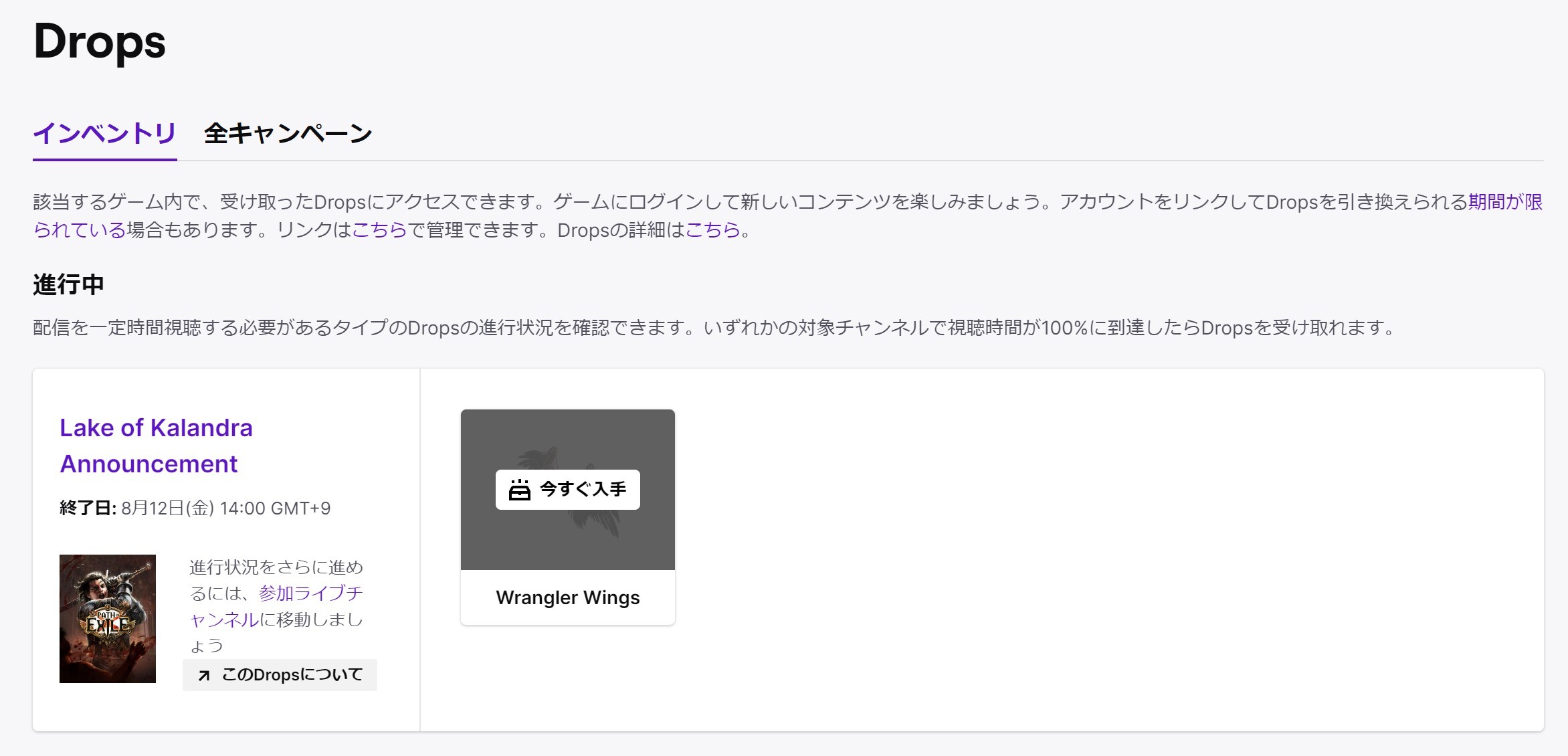Open the first こちら link for managing links

[x=379, y=230]
